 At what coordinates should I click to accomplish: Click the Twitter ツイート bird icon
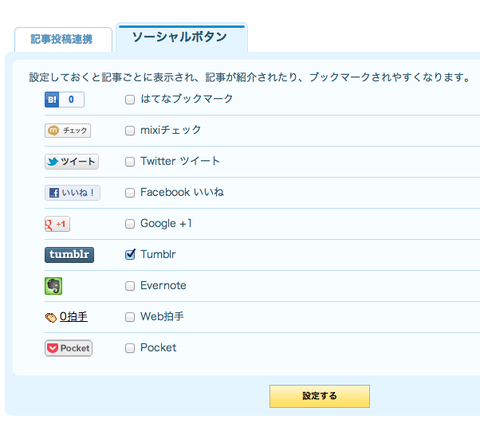72,162
